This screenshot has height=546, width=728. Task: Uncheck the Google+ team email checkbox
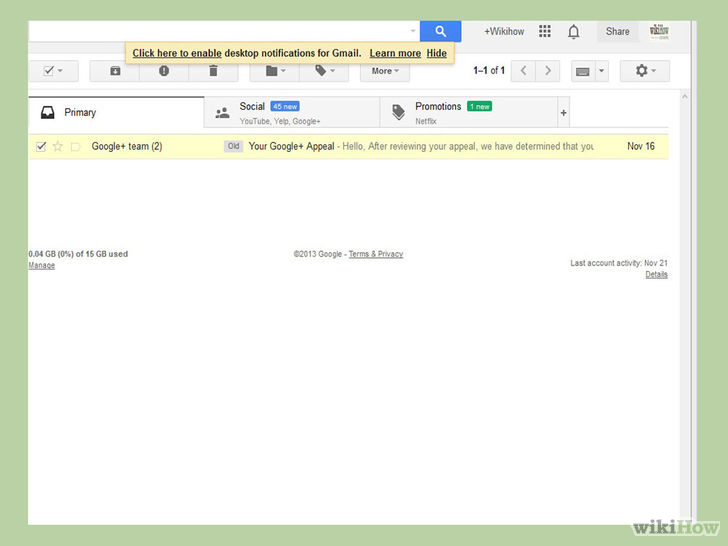coord(41,147)
